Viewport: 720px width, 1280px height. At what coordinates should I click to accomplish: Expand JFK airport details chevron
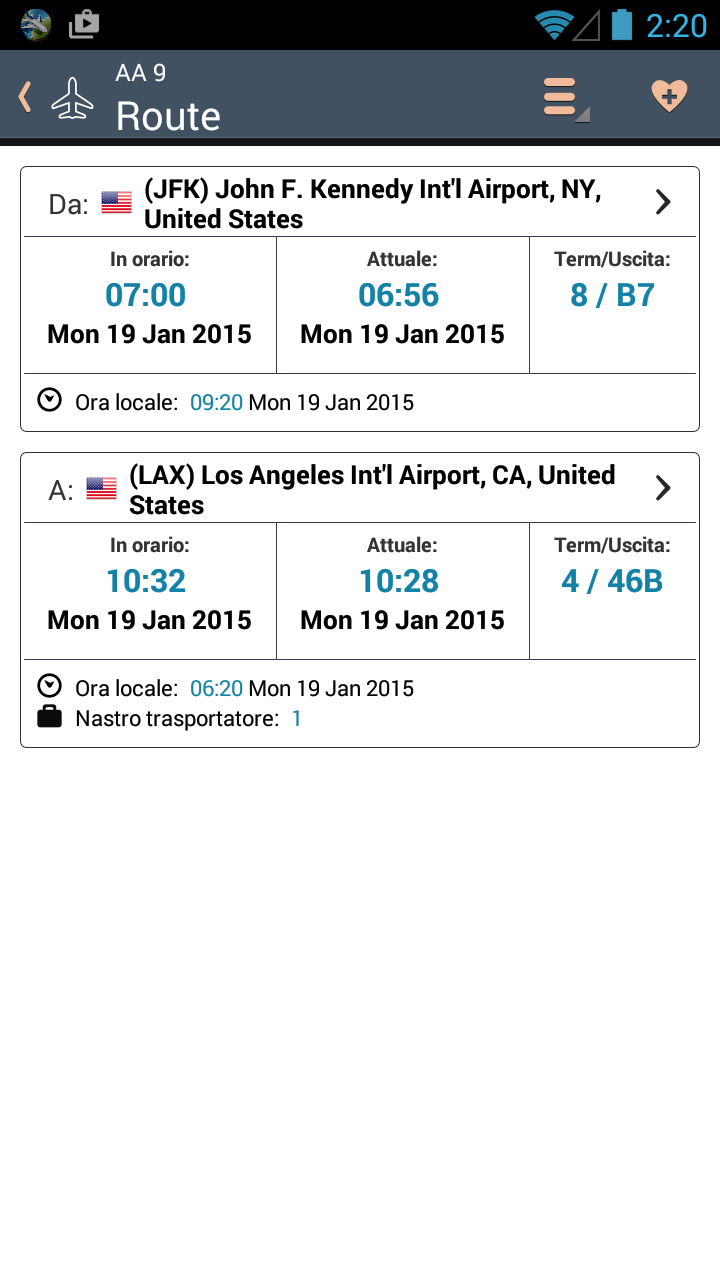click(x=662, y=203)
